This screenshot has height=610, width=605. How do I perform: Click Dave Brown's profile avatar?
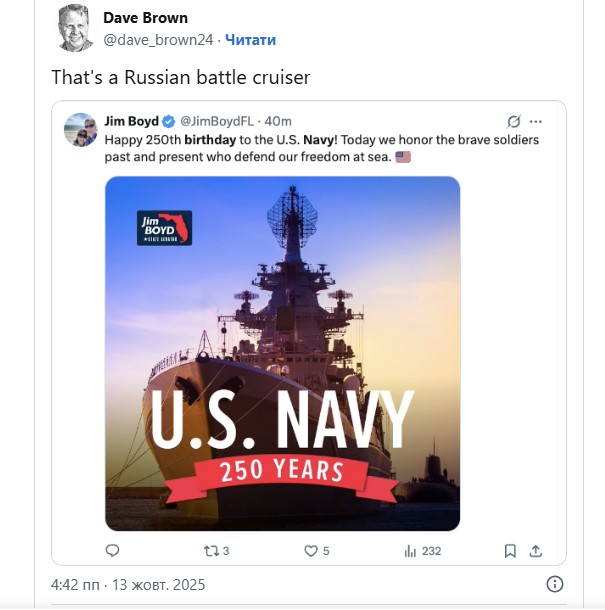point(74,28)
